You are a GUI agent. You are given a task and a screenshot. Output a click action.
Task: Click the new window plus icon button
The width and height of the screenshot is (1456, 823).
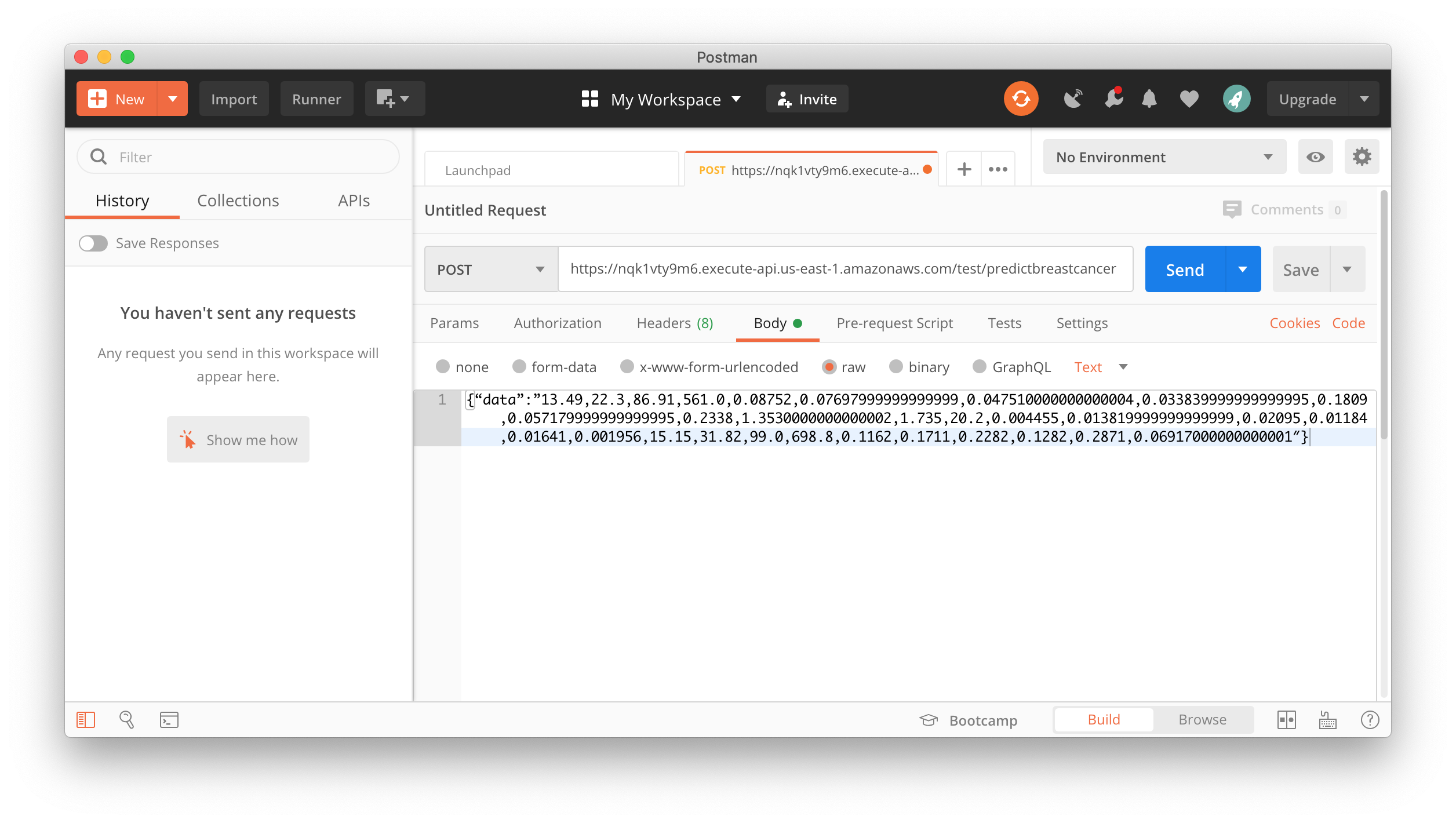click(x=394, y=99)
